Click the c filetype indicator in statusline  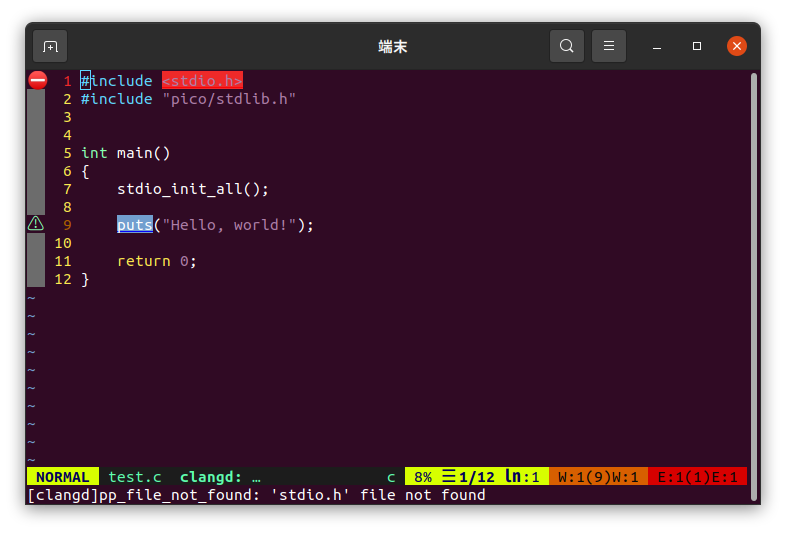[x=391, y=477]
